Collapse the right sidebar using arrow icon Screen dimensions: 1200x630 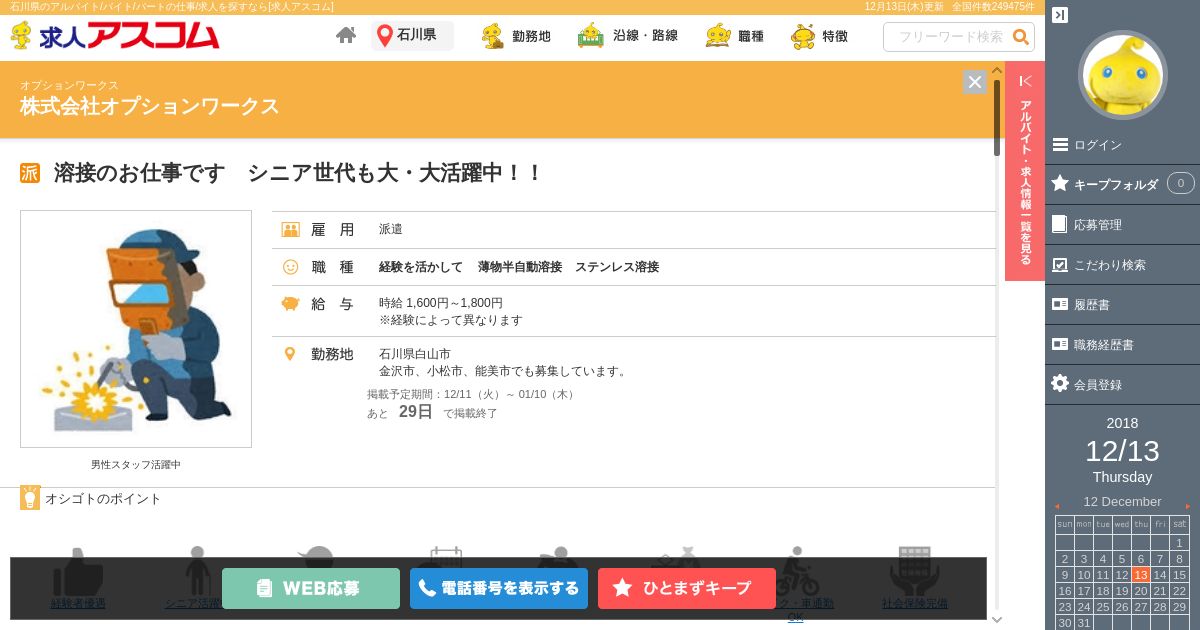[x=1060, y=15]
